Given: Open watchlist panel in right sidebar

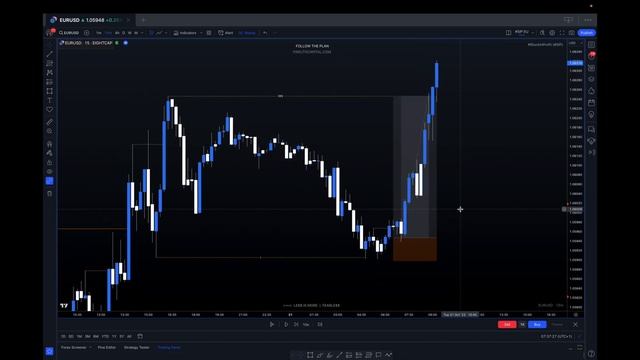Looking at the screenshot, I should pyautogui.click(x=591, y=44).
